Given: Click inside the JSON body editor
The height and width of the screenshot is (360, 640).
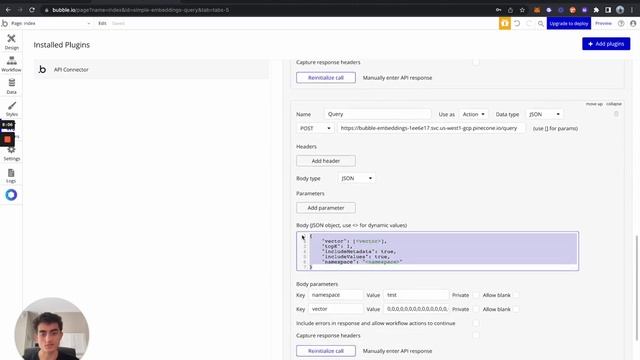Looking at the screenshot, I should 437,251.
